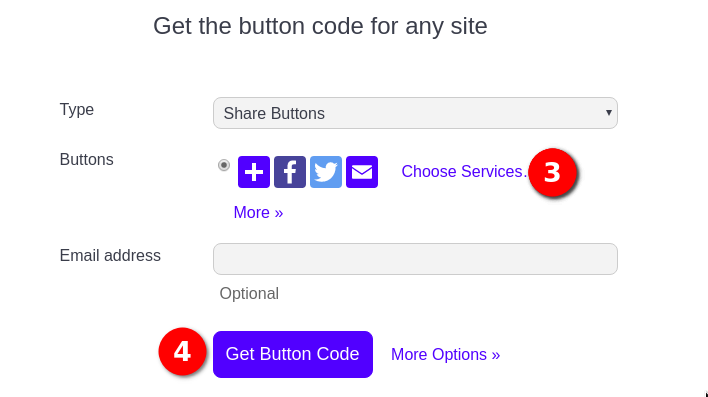Open the Type dropdown showing Share Buttons
708x397 pixels.
415,113
